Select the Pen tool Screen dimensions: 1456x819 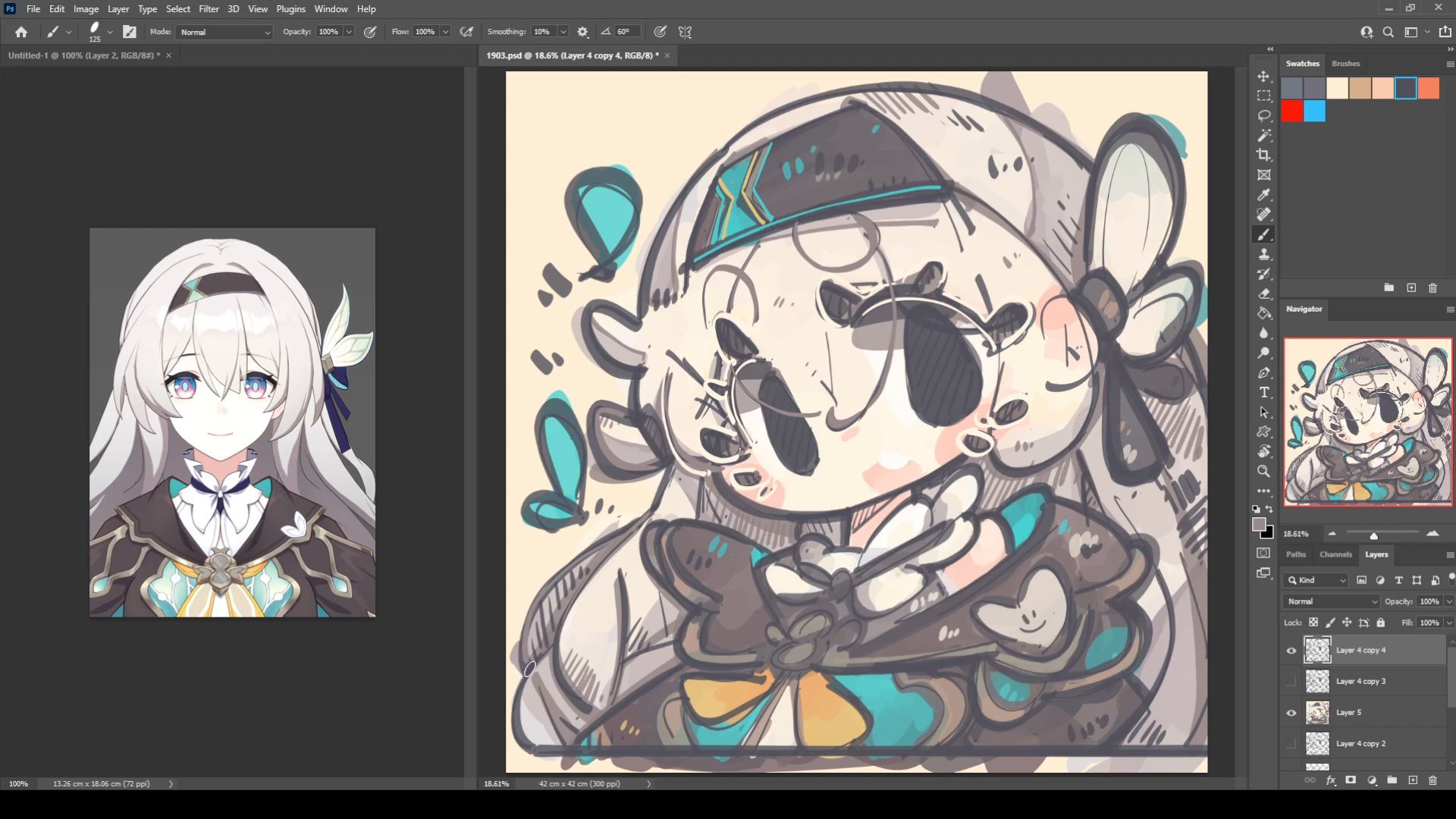tap(1263, 373)
